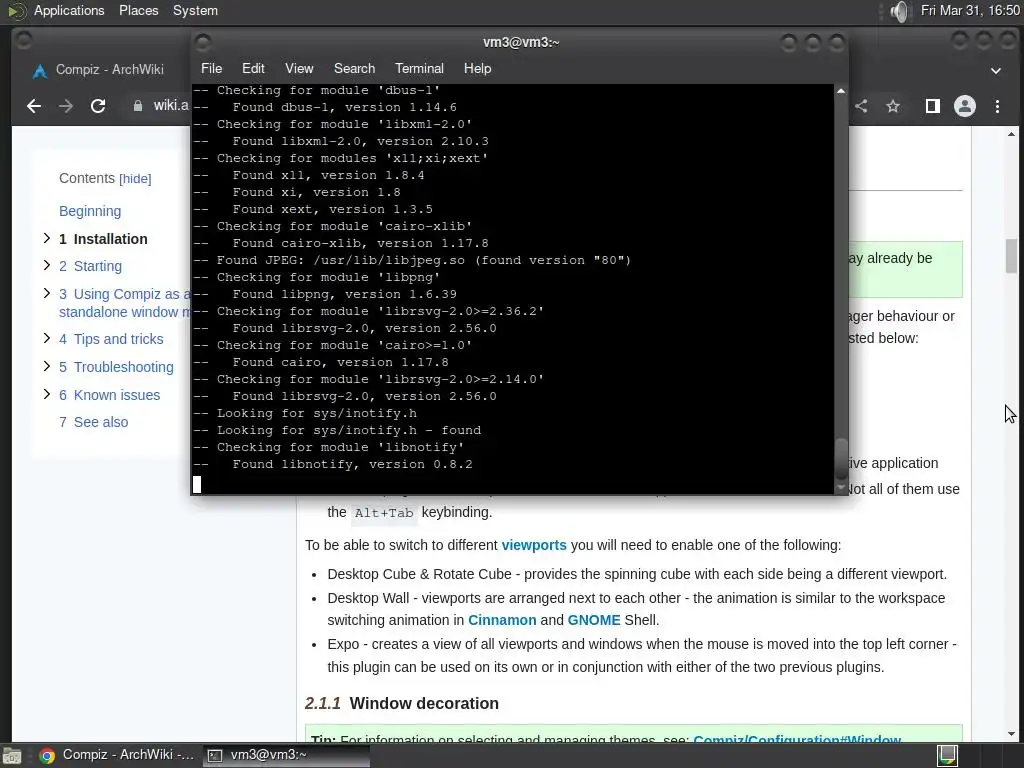Image resolution: width=1024 pixels, height=768 pixels.
Task: Open the System menu in top panel
Action: pyautogui.click(x=195, y=11)
